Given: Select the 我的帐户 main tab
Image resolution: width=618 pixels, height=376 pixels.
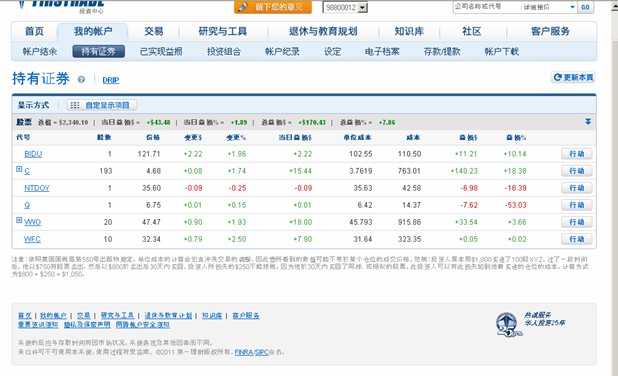Looking at the screenshot, I should 93,32.
